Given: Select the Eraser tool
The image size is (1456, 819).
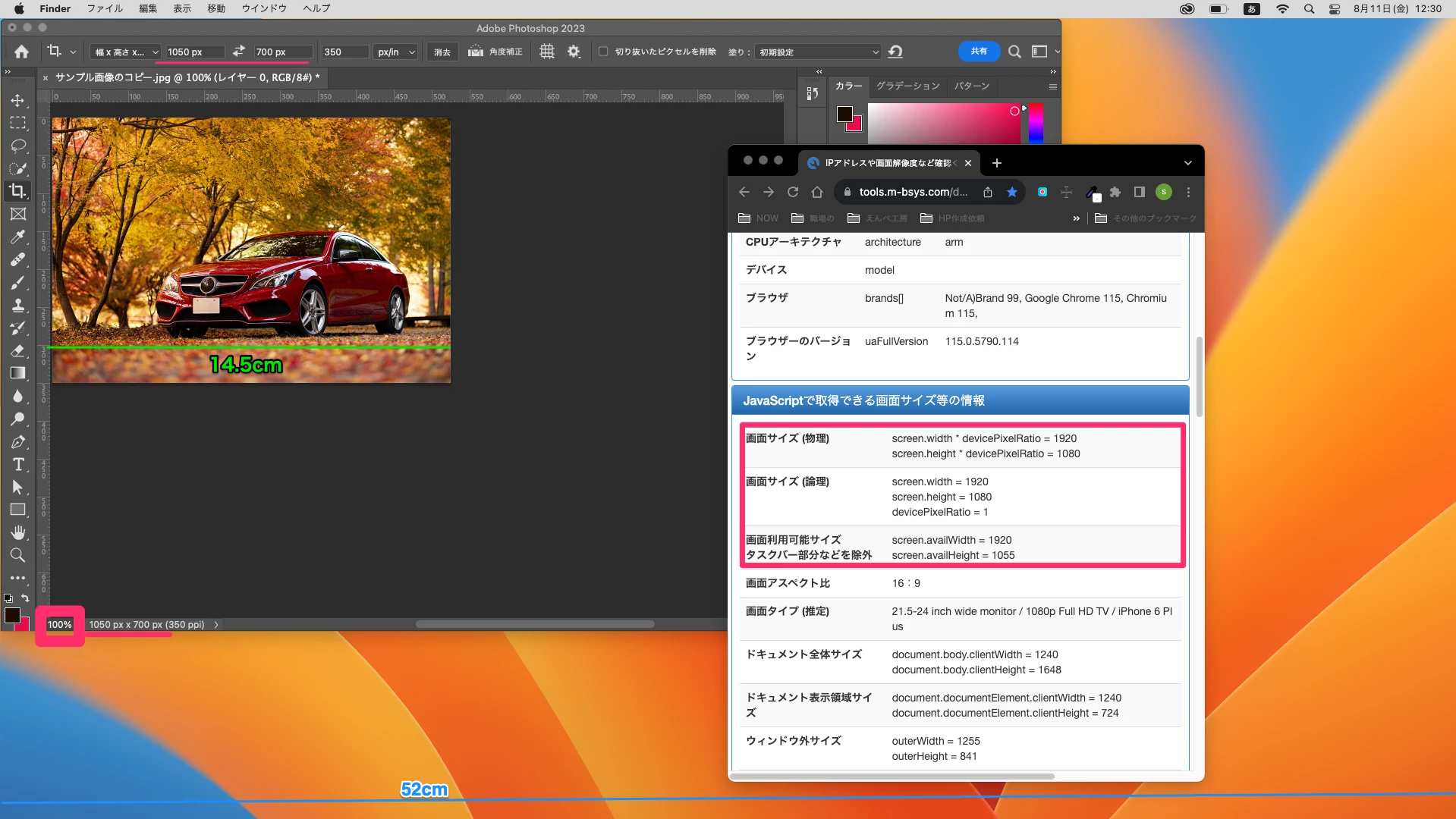Looking at the screenshot, I should tap(17, 350).
